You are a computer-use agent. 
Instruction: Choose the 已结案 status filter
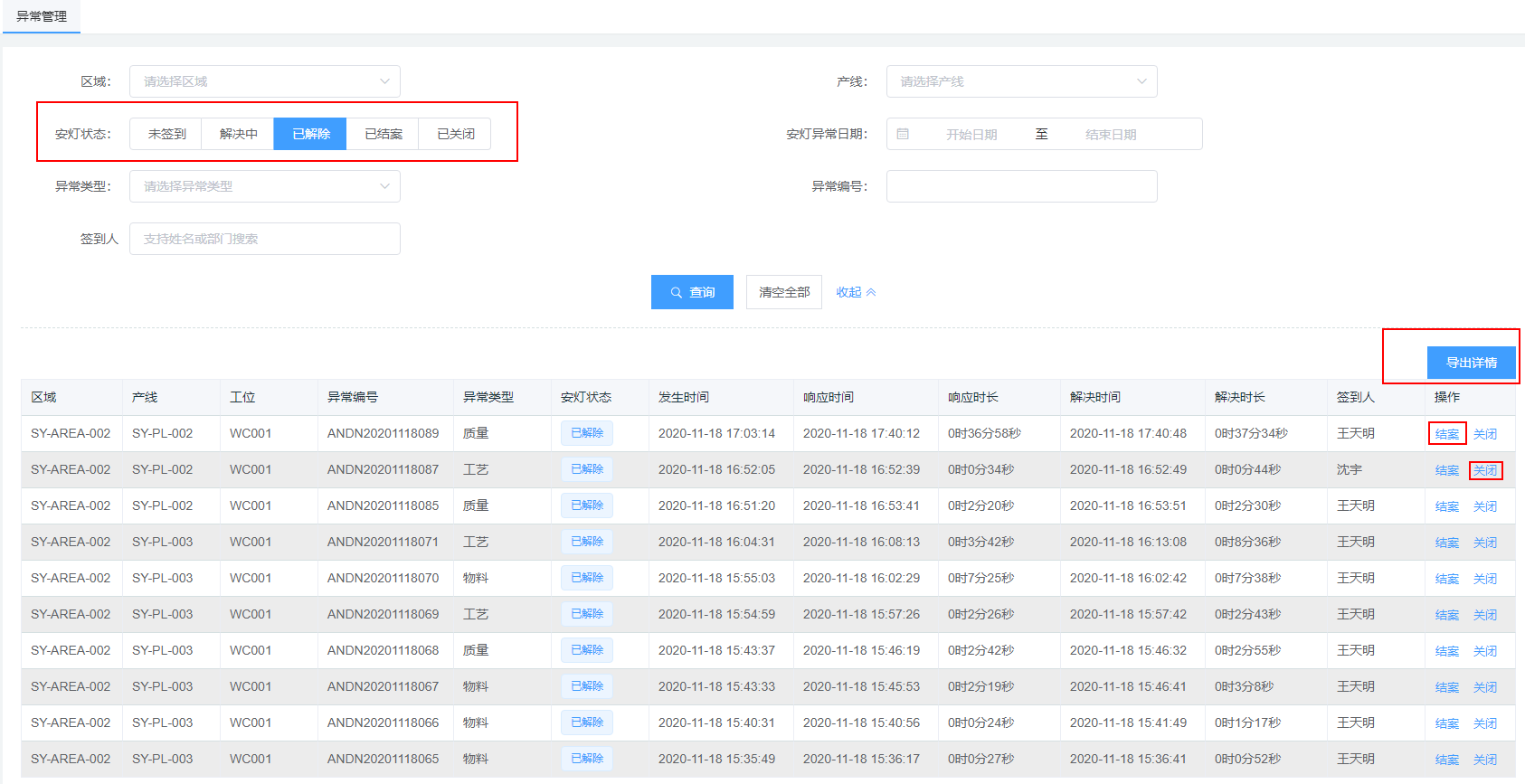(384, 134)
